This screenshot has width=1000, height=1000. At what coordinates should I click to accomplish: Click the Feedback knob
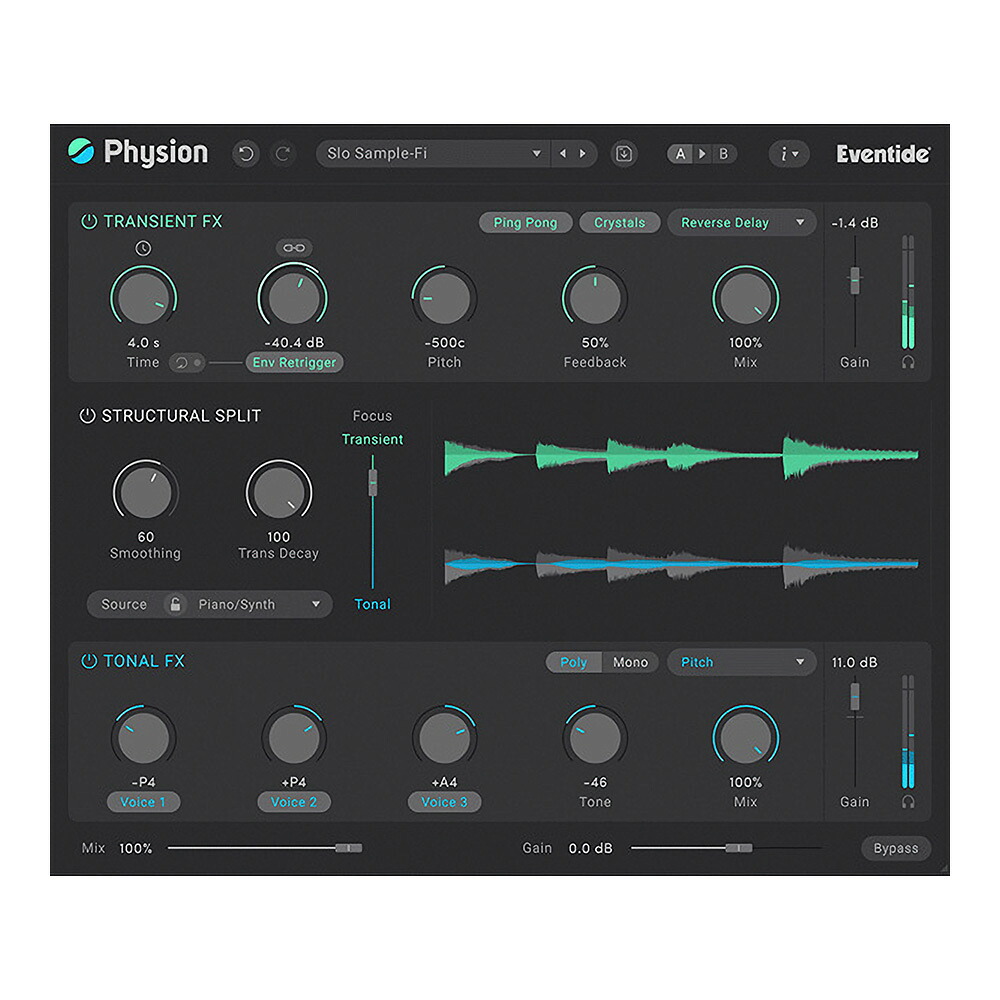coord(595,298)
